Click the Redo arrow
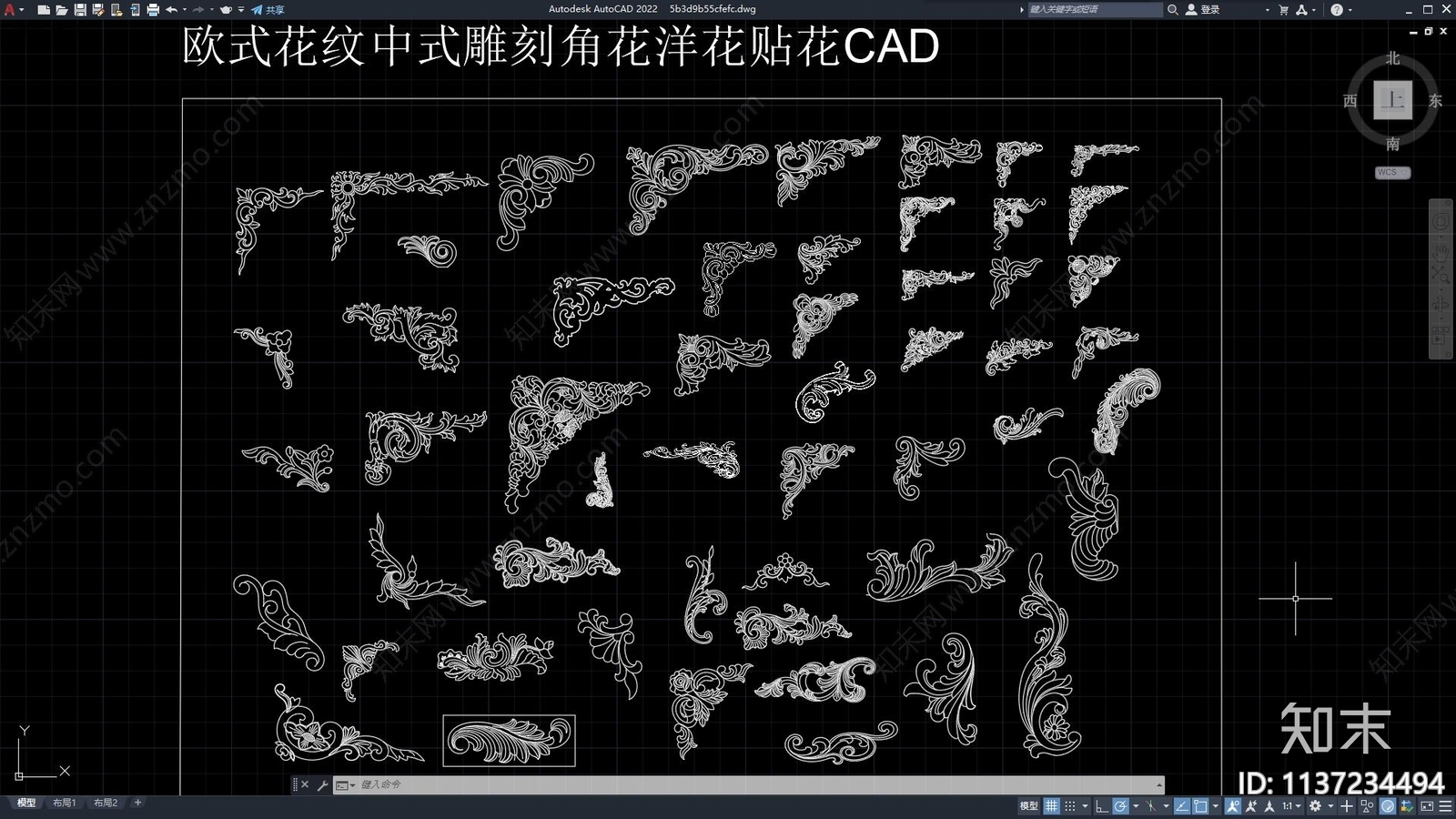The image size is (1456, 819). click(199, 9)
